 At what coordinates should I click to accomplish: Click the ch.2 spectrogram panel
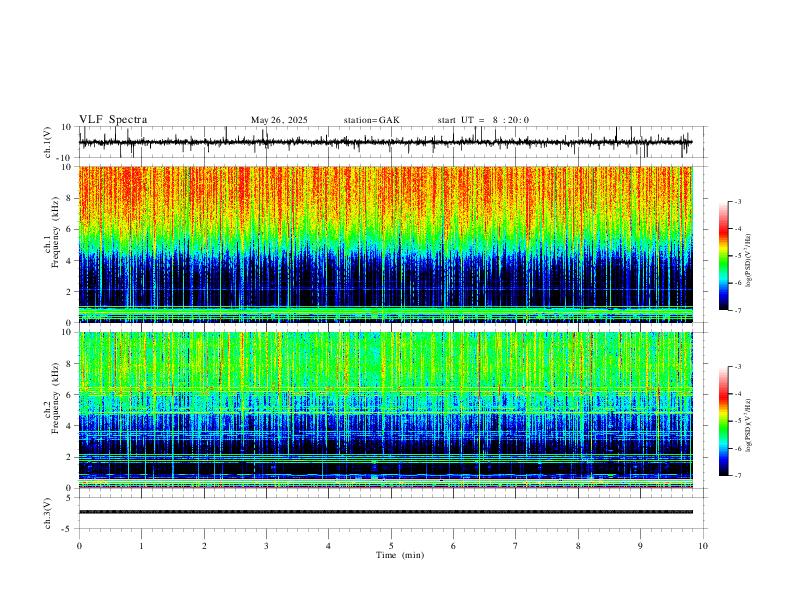(x=385, y=410)
